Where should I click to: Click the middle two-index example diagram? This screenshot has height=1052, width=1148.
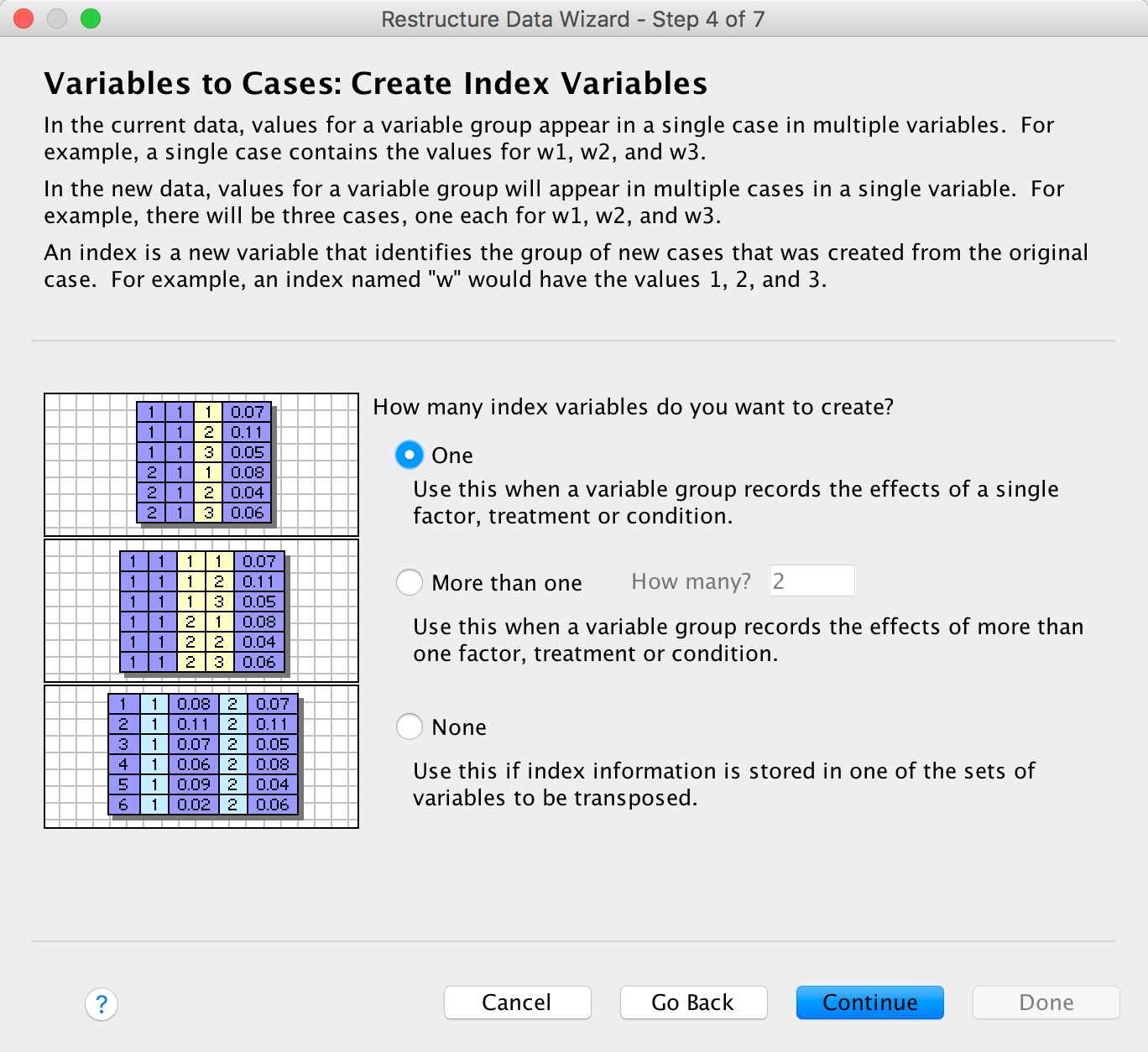coord(201,611)
